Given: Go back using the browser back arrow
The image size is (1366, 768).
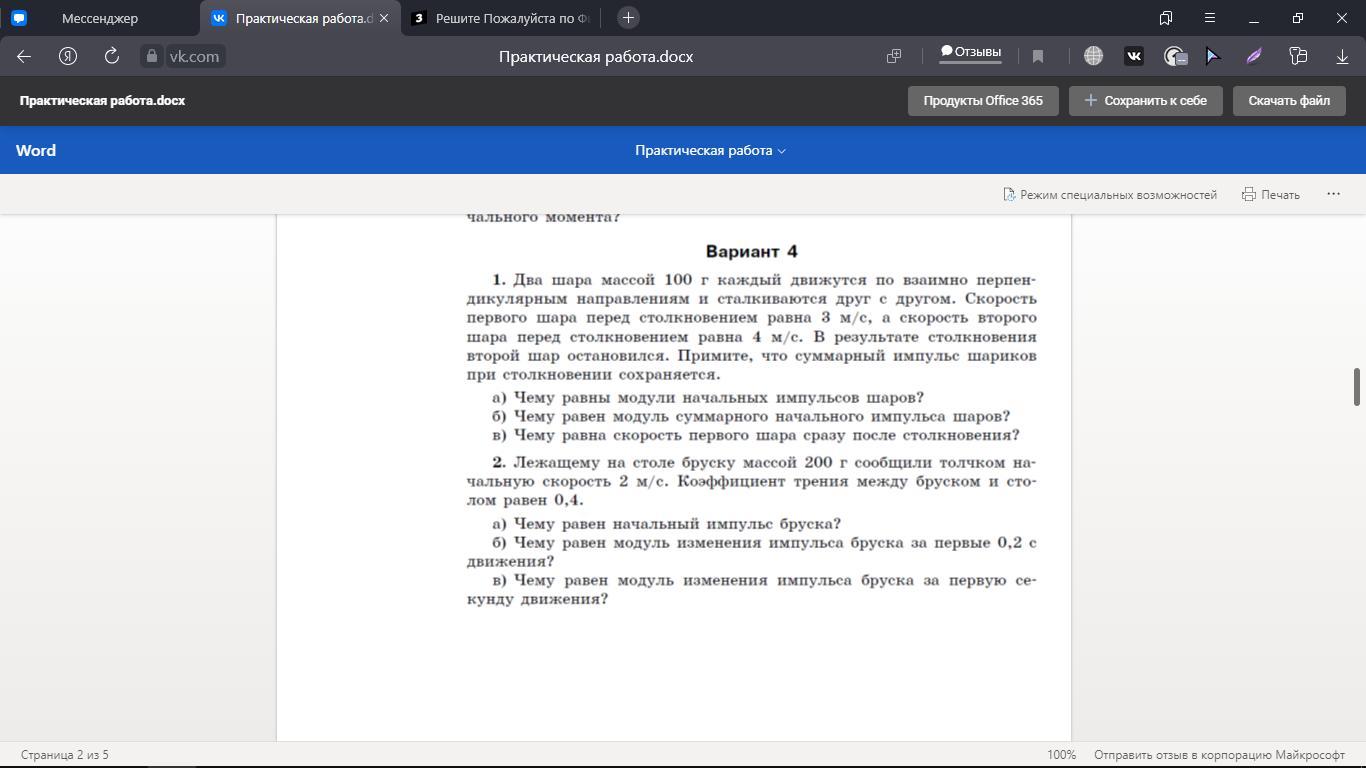Looking at the screenshot, I should coord(24,57).
